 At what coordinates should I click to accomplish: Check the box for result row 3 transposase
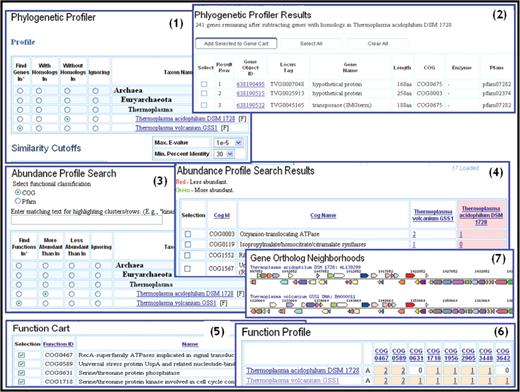pyautogui.click(x=204, y=105)
